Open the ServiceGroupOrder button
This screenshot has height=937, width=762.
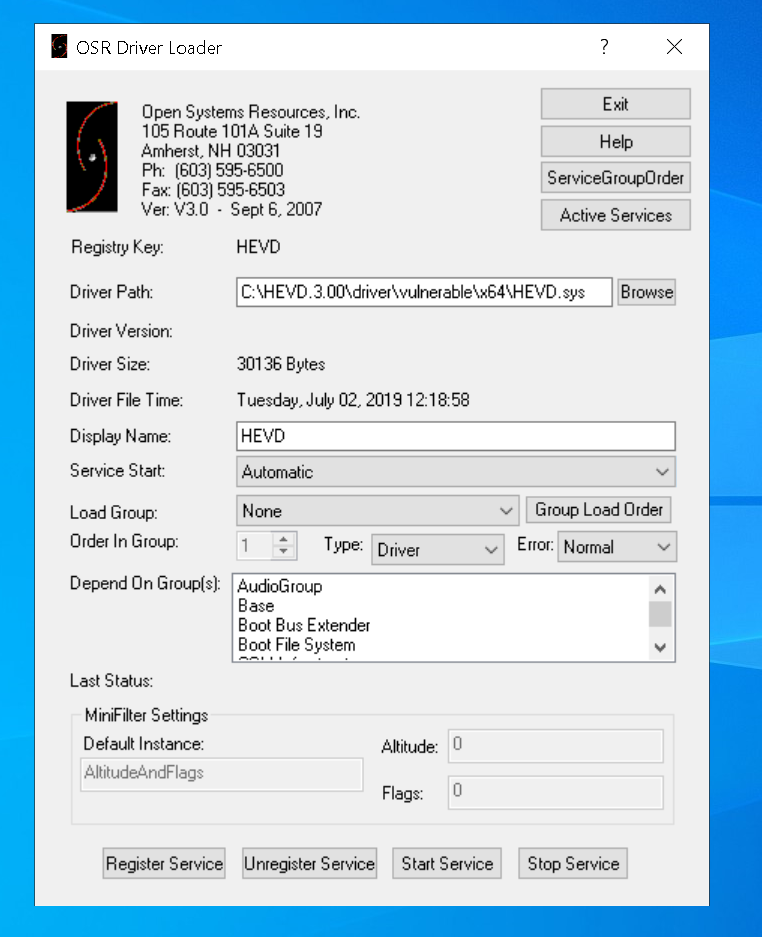(616, 177)
